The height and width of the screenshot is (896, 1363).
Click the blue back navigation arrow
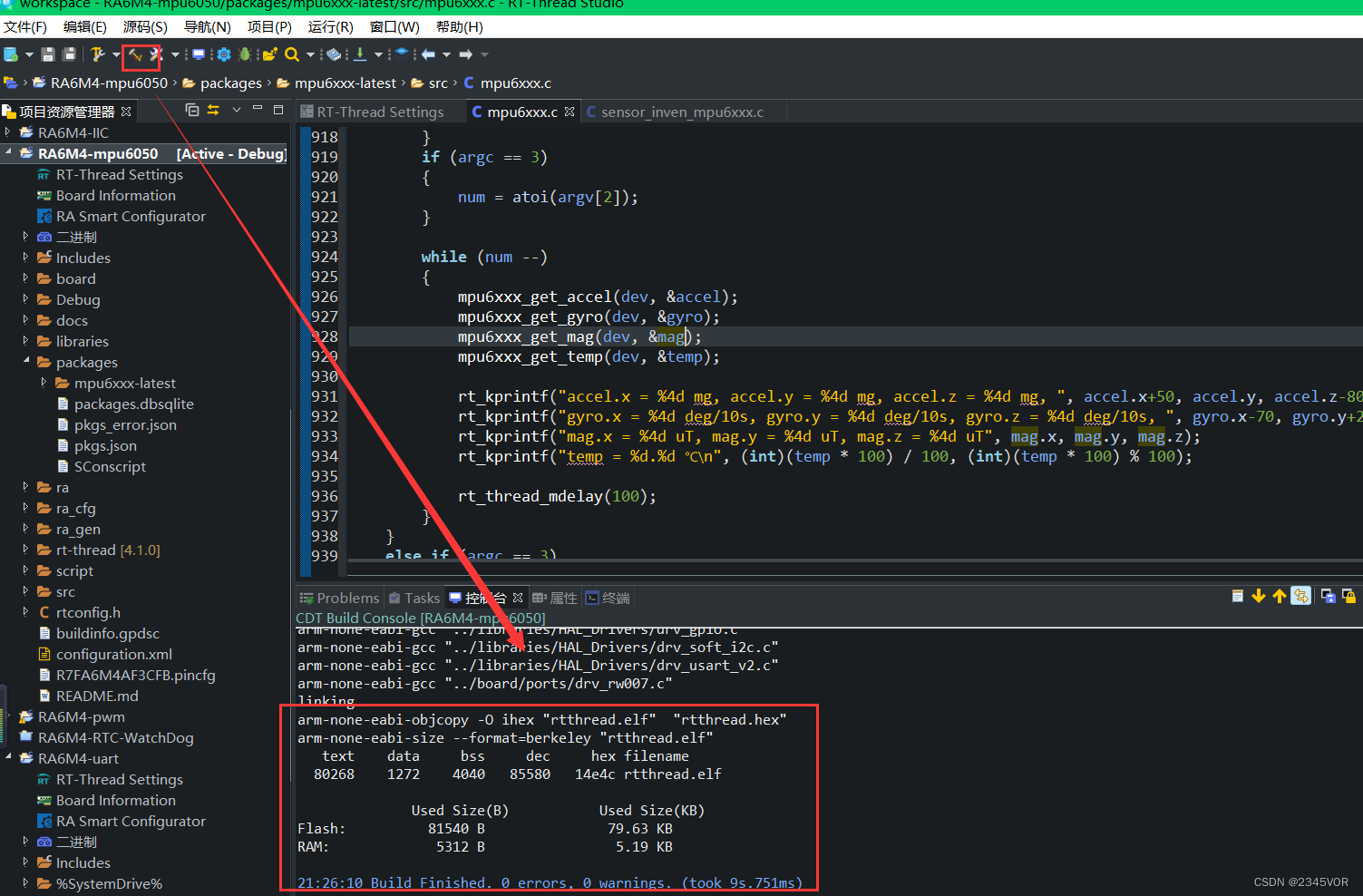pos(428,54)
